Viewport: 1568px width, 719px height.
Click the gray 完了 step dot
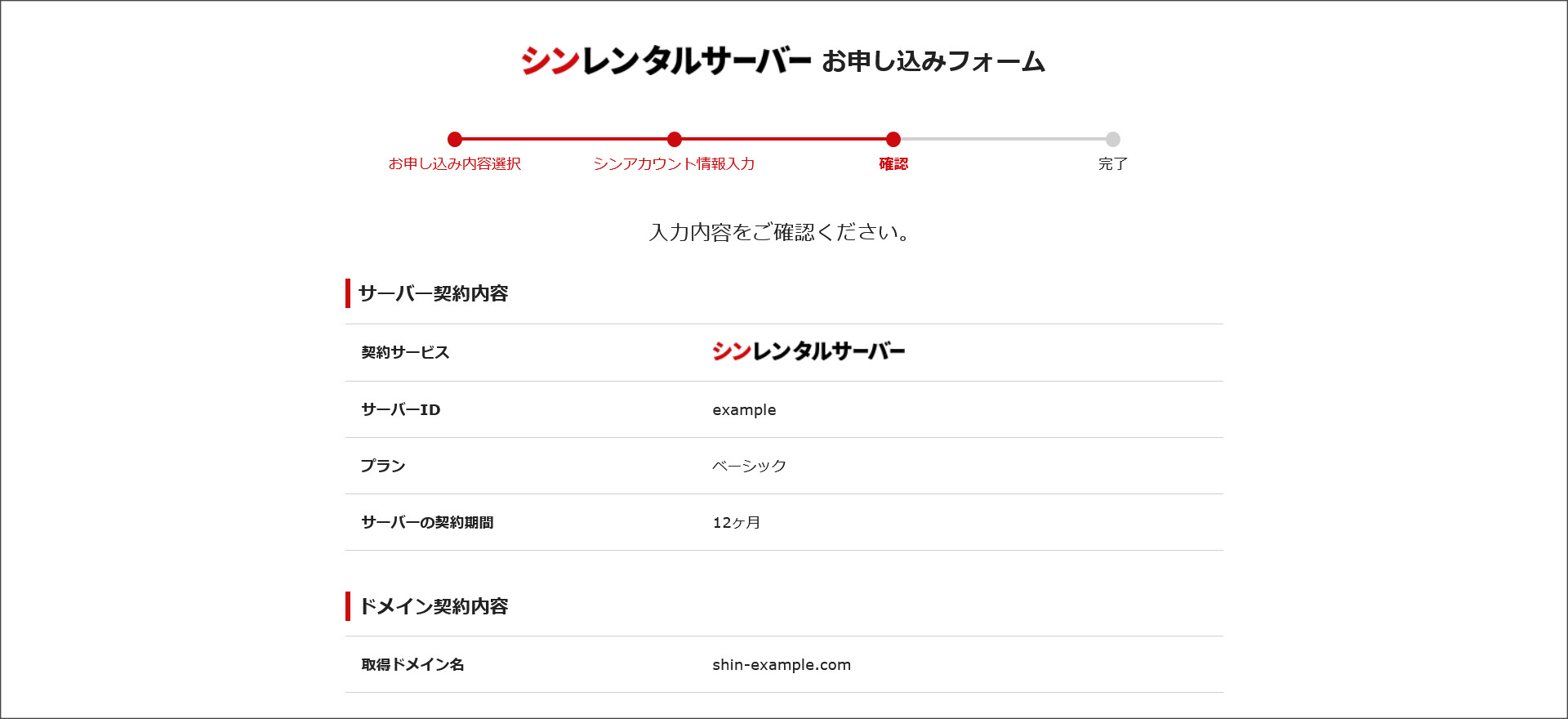[1112, 139]
